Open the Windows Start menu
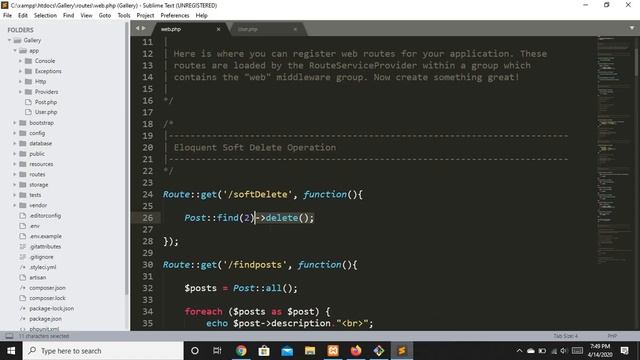The image size is (640, 360). [11, 351]
